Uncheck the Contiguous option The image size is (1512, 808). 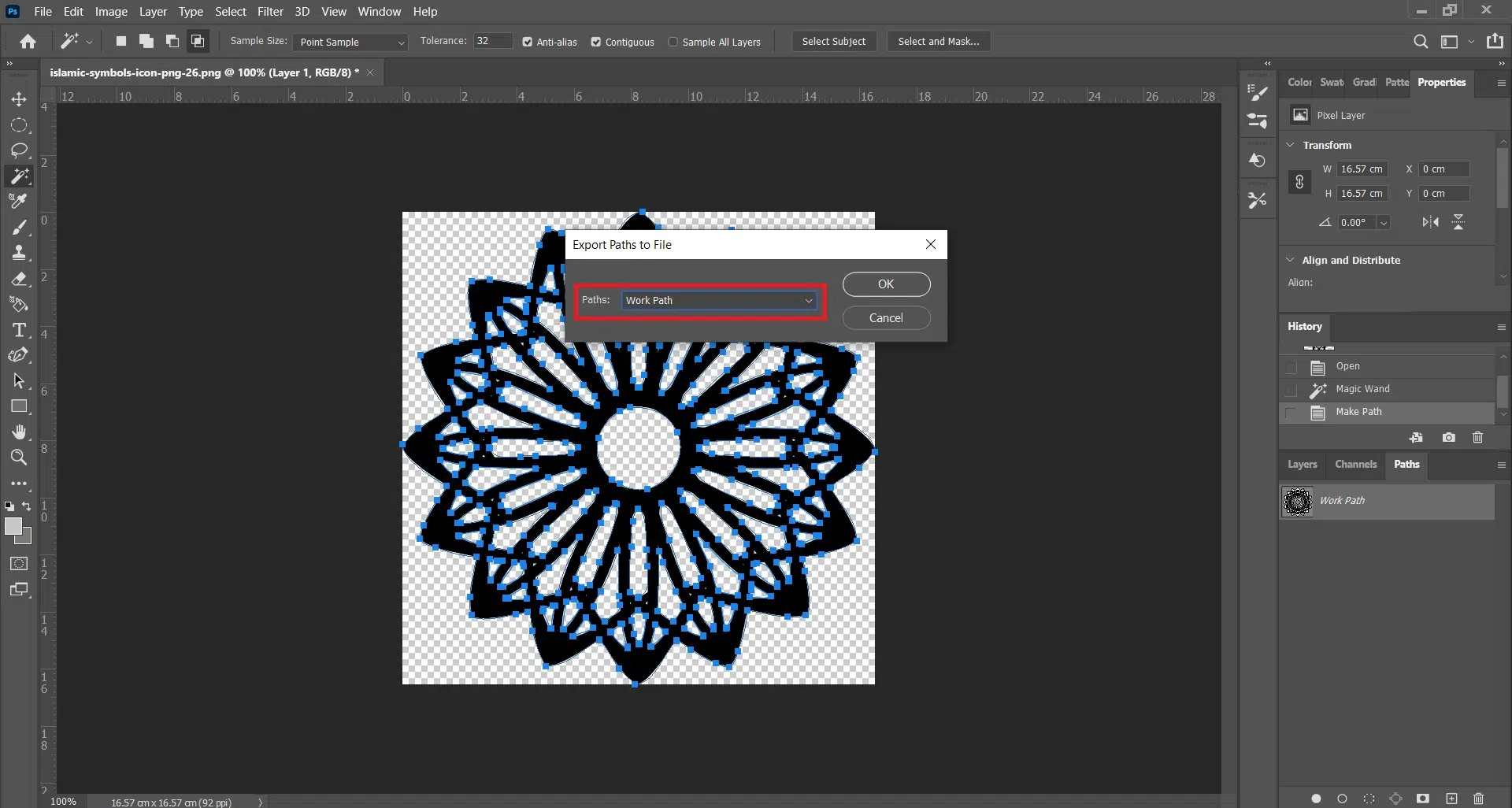tap(596, 42)
